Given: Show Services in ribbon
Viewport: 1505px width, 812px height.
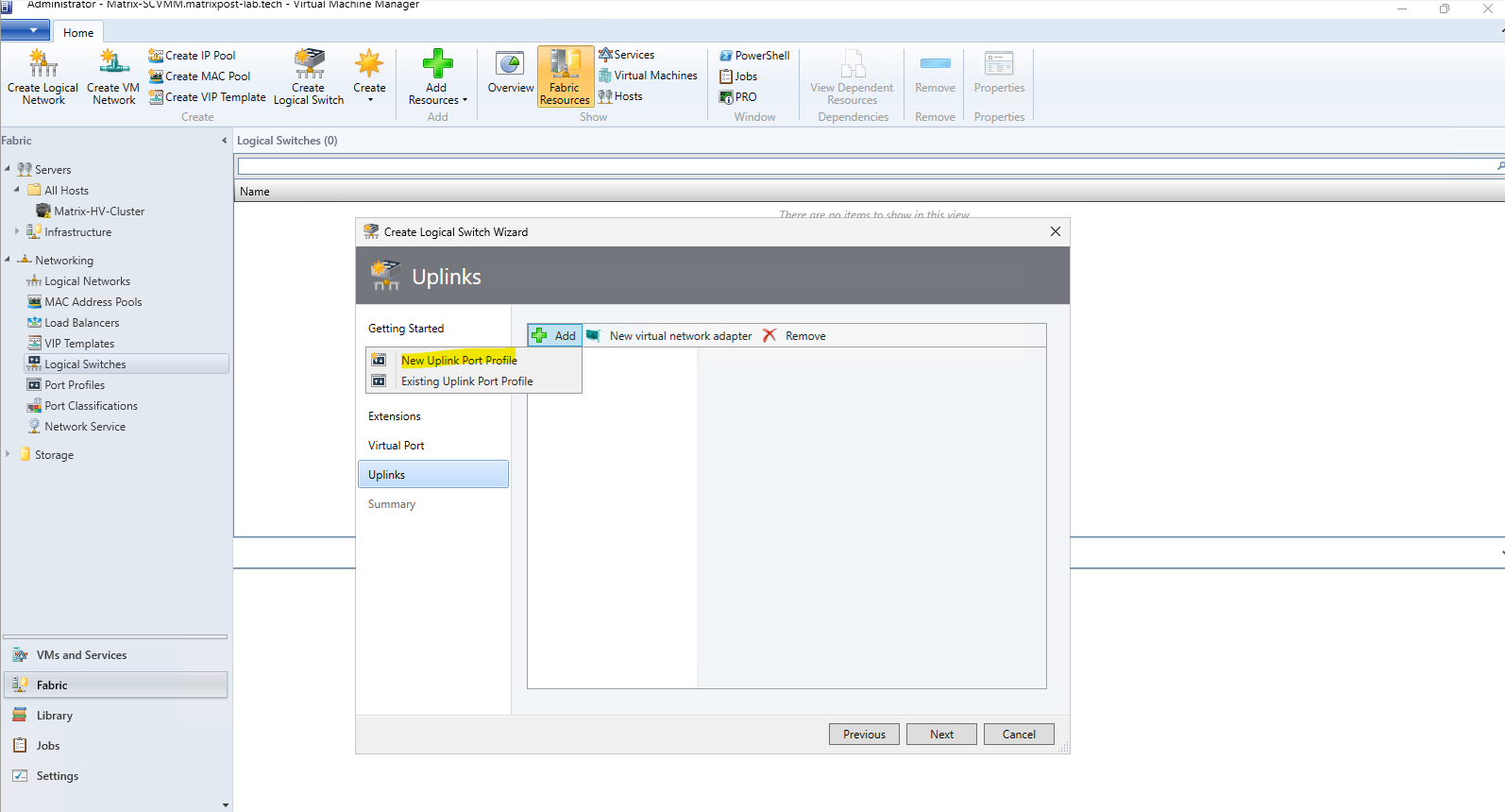Looking at the screenshot, I should click(626, 55).
